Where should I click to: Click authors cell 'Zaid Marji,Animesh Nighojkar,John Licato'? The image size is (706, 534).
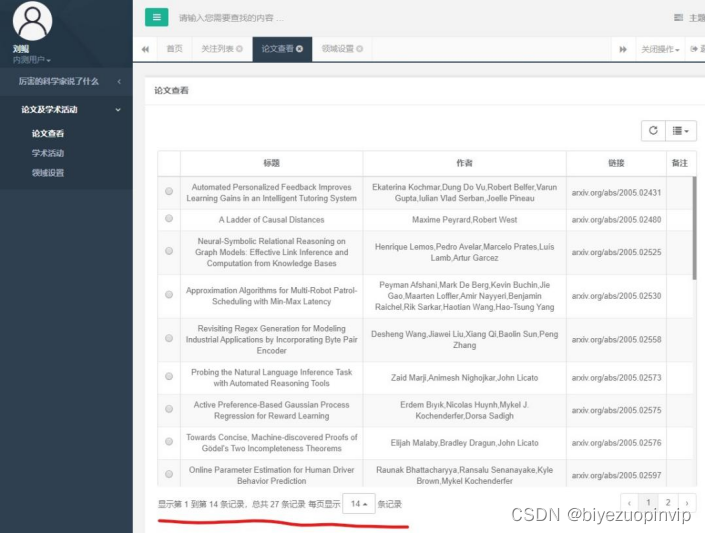coord(464,378)
